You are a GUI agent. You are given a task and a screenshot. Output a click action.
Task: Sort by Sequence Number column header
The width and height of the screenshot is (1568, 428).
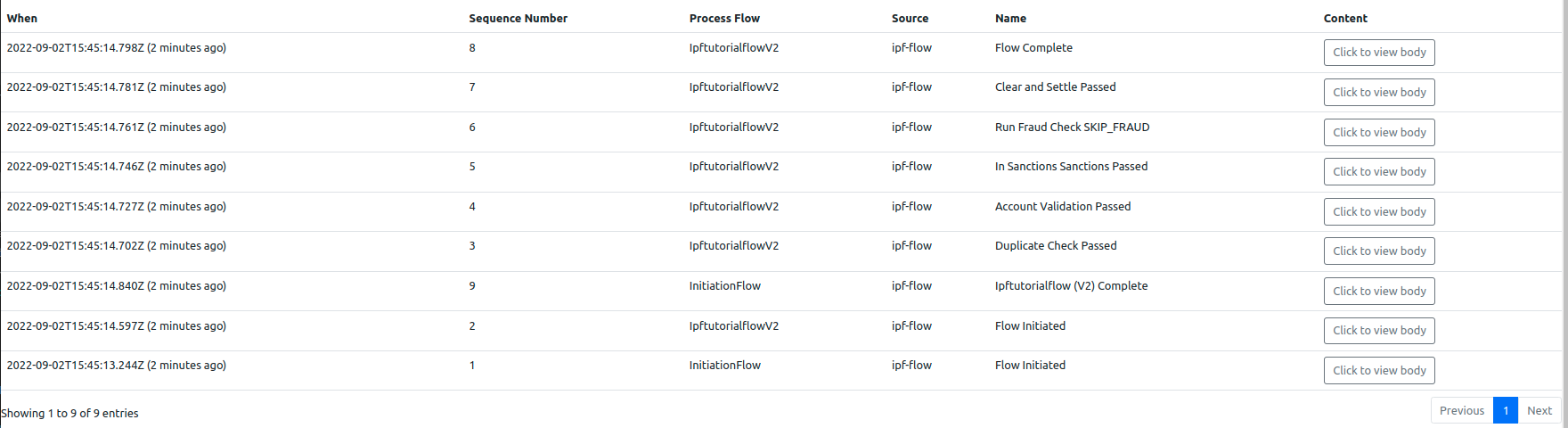(518, 19)
